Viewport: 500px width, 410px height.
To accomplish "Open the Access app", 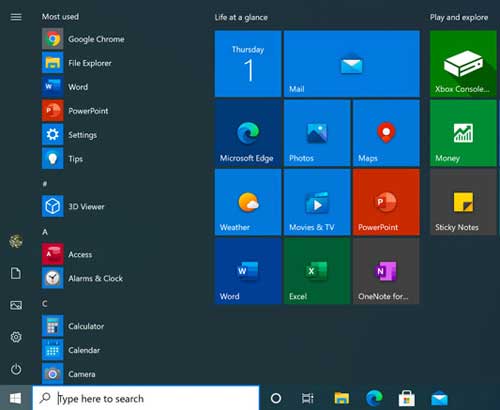I will point(67,254).
